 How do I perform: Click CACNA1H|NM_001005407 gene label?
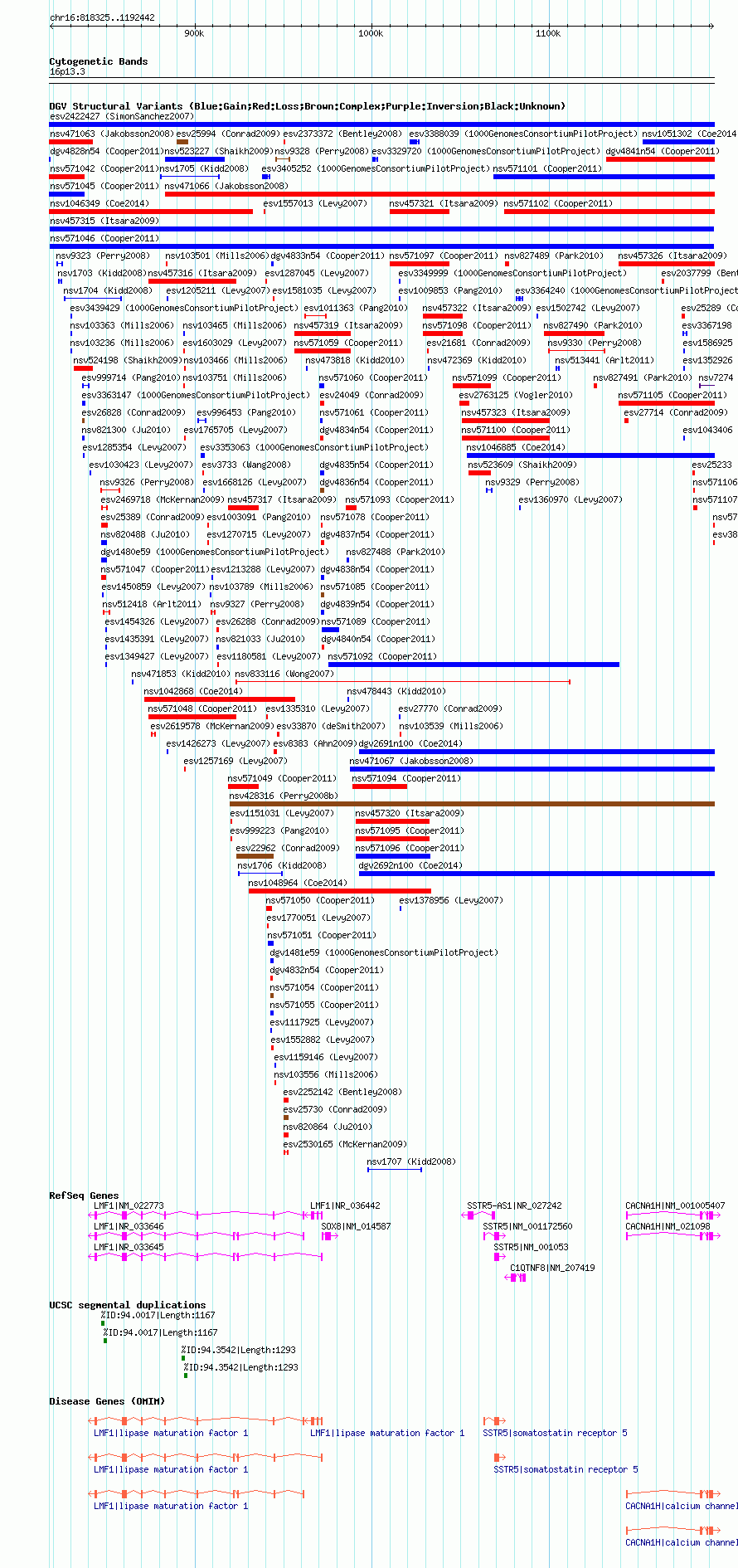(675, 1205)
